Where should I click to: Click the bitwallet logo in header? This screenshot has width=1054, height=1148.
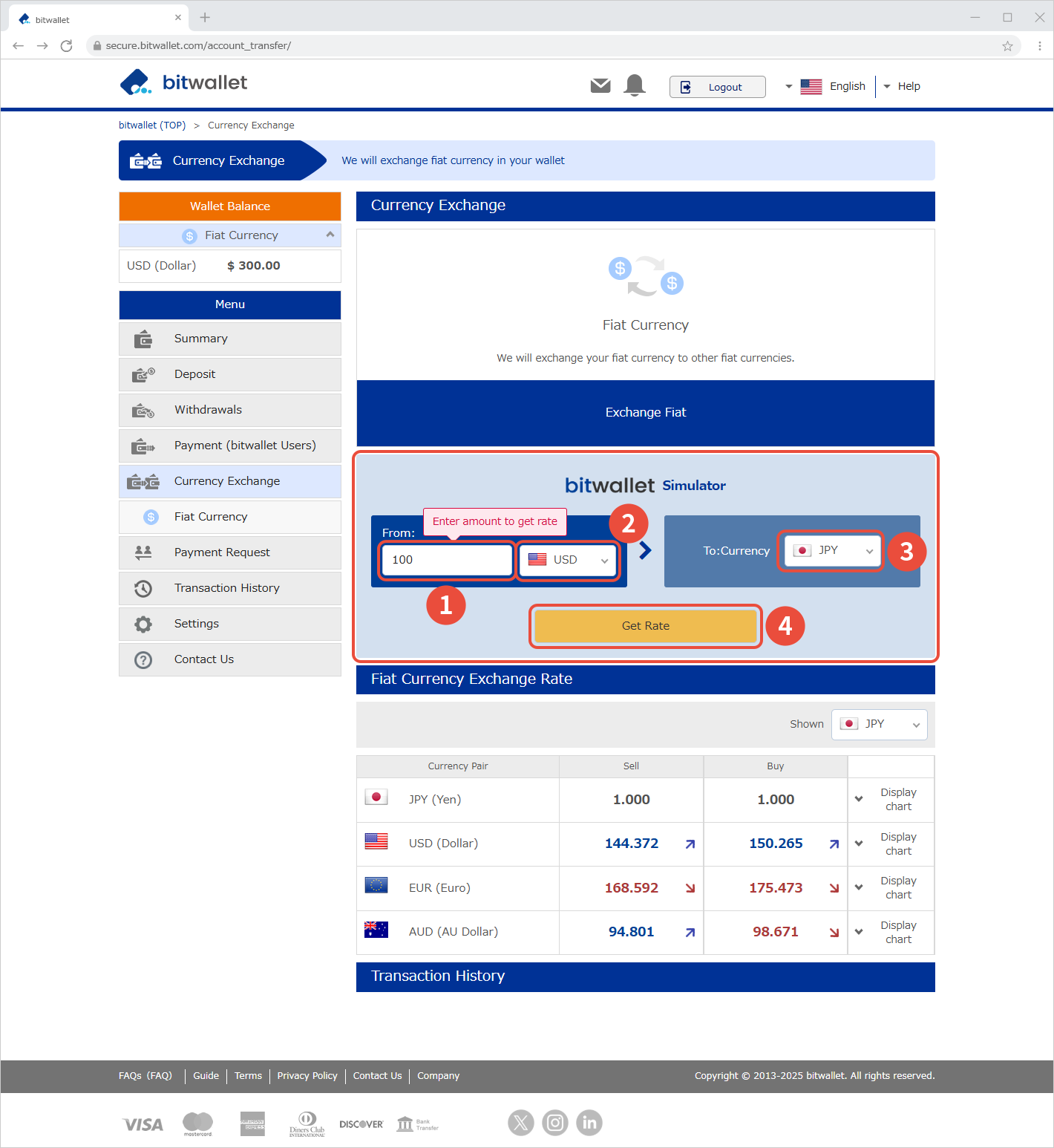(x=183, y=82)
